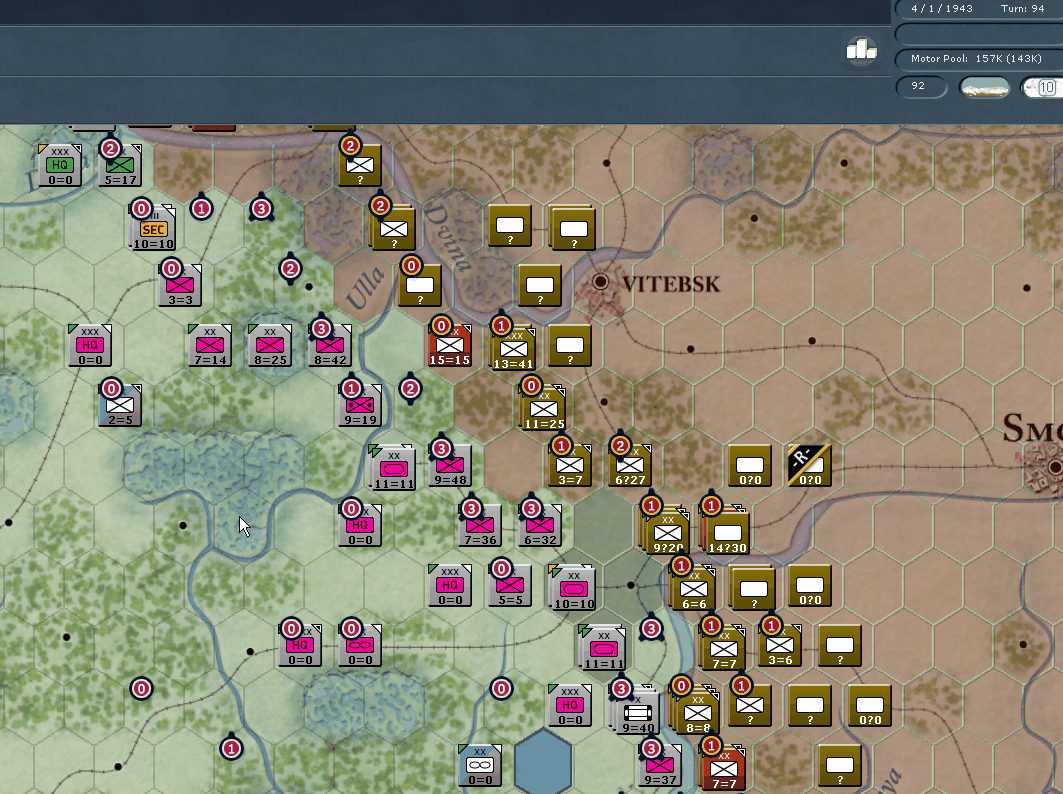Select the SEC 10=10 security unit
The width and height of the screenshot is (1063, 794).
pyautogui.click(x=153, y=229)
